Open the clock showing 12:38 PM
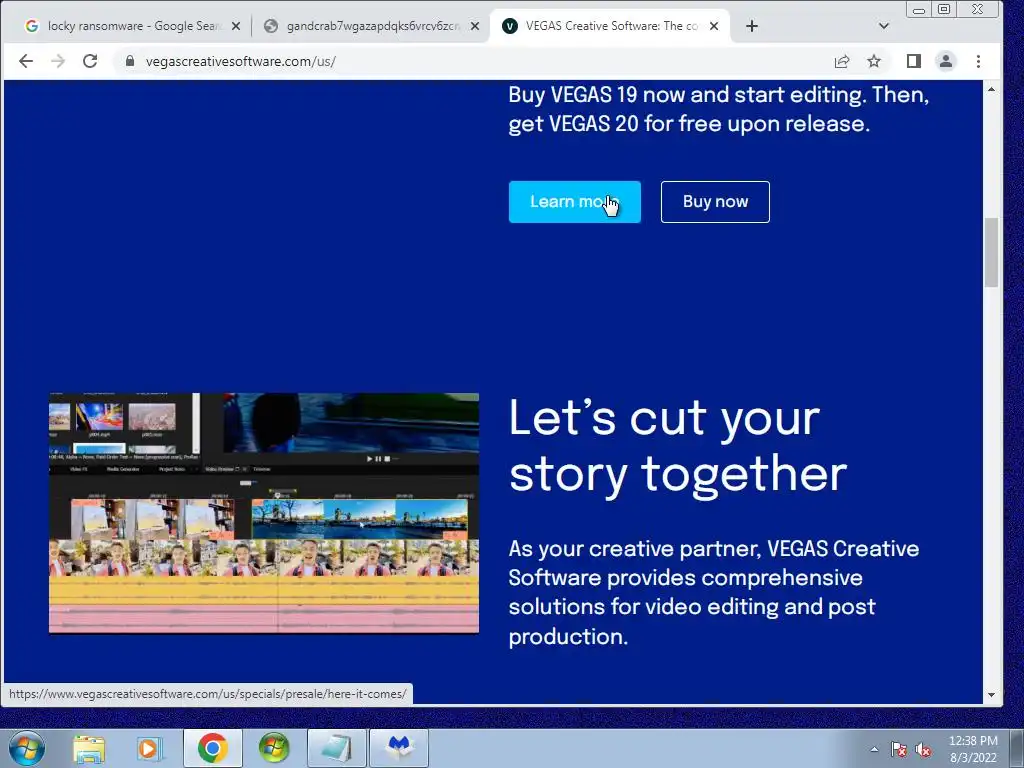 (973, 749)
